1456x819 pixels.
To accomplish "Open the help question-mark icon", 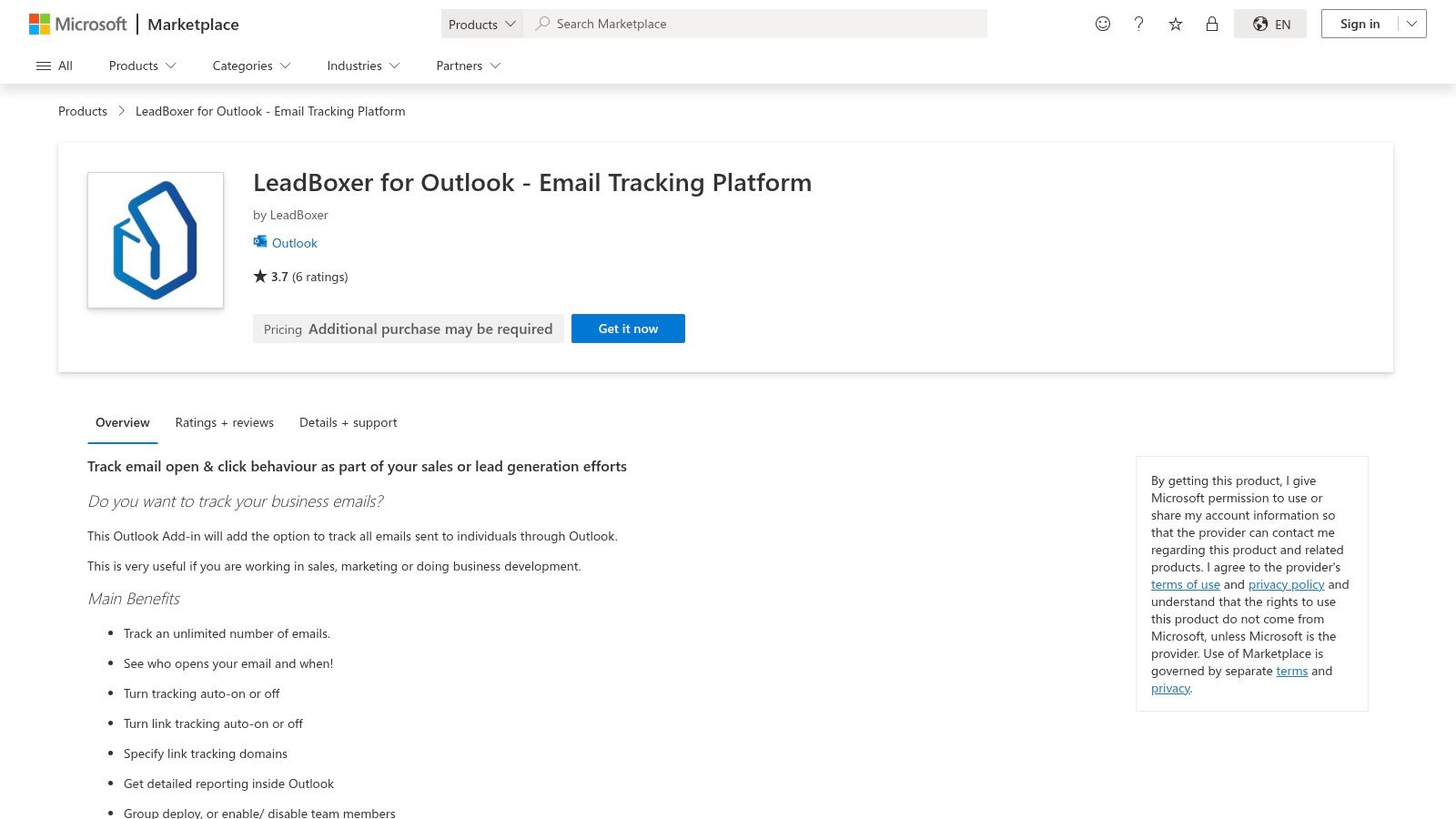I will pyautogui.click(x=1138, y=24).
